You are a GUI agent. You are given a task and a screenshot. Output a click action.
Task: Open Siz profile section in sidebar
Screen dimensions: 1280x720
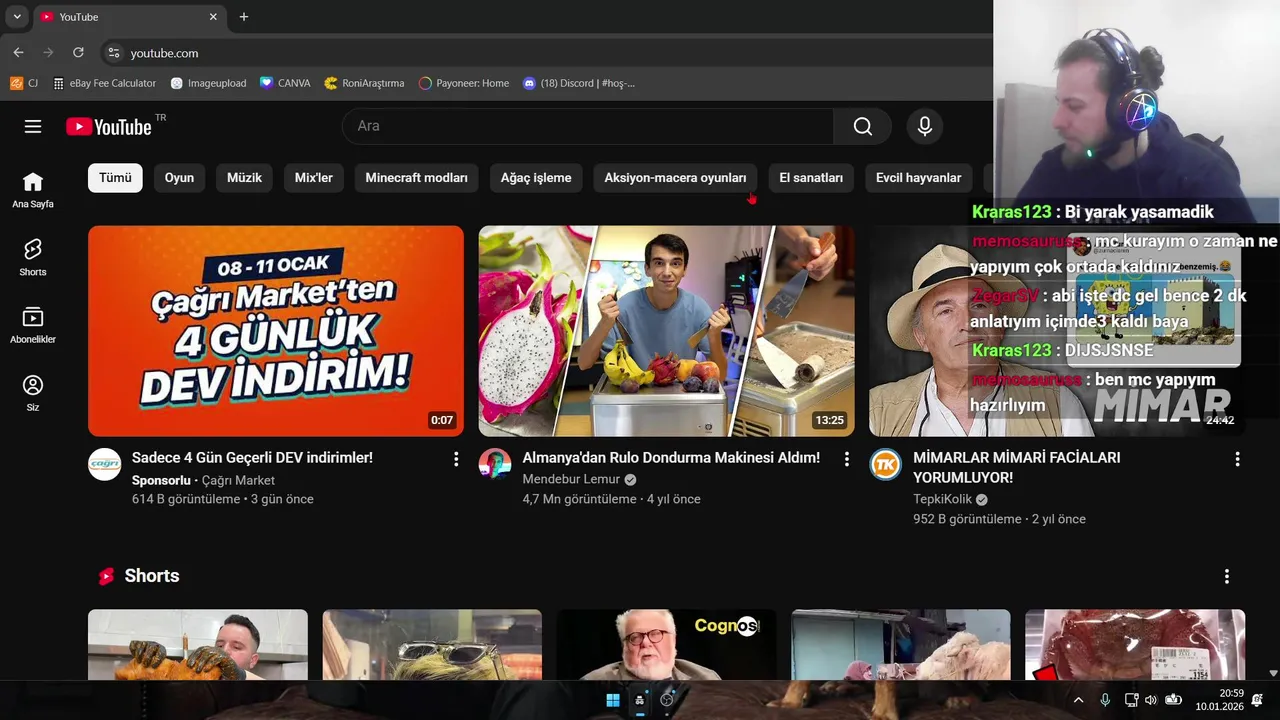[33, 394]
